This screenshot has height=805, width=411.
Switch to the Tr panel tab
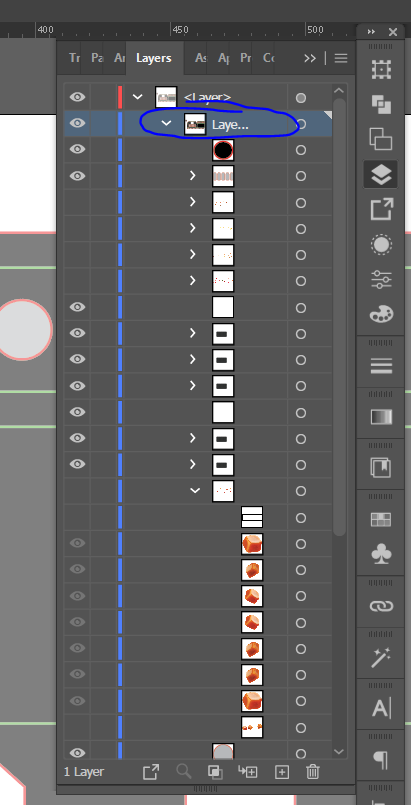tap(74, 58)
